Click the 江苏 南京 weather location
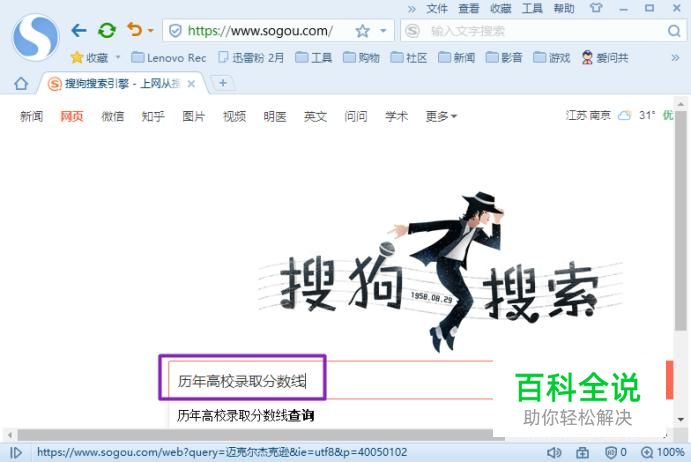Screen dimensions: 691x462 pyautogui.click(x=588, y=116)
